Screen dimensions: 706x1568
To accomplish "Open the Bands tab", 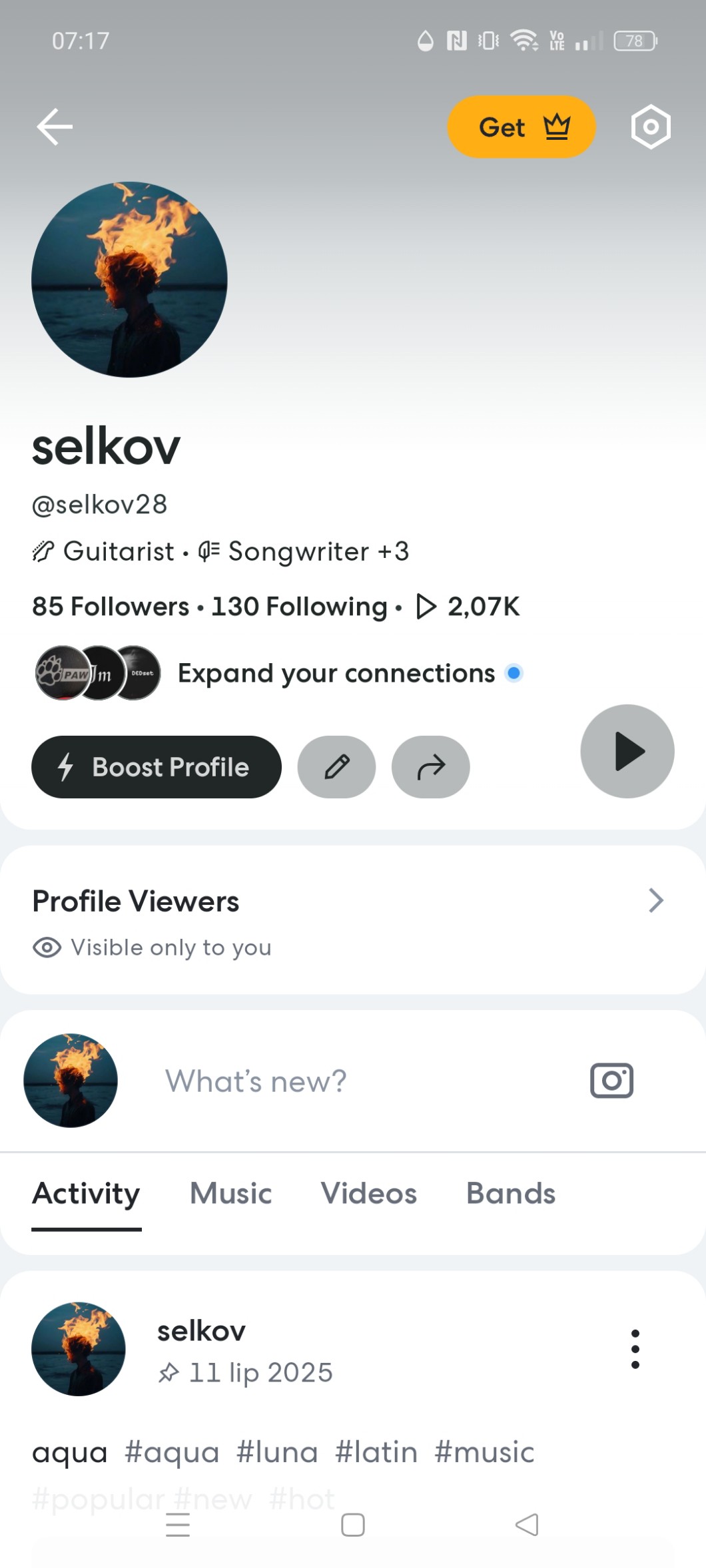I will pyautogui.click(x=510, y=1193).
